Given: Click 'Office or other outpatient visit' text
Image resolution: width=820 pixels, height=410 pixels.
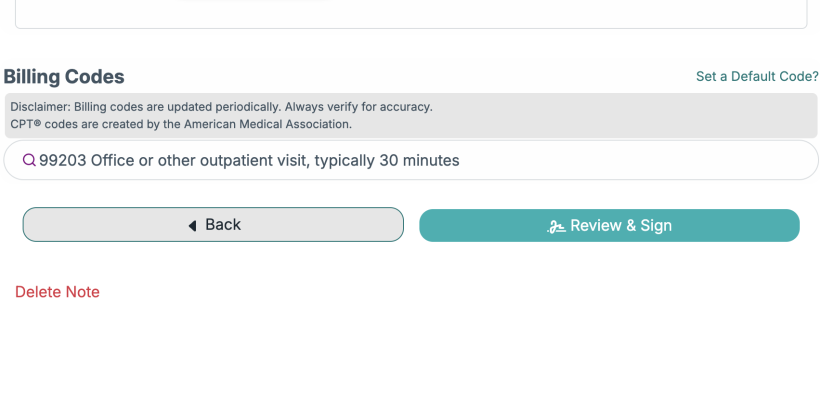Looking at the screenshot, I should click(200, 160).
